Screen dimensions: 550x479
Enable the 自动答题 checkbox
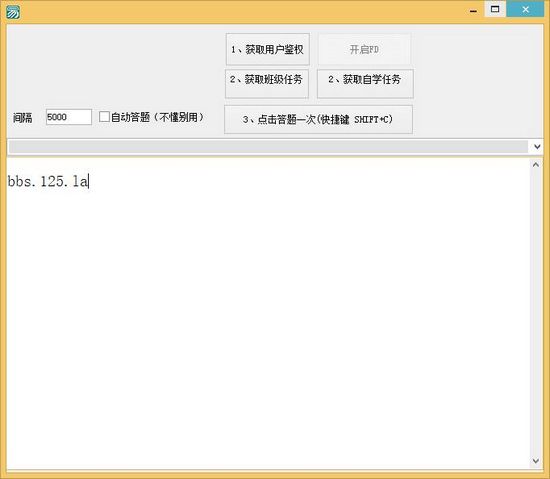click(104, 117)
